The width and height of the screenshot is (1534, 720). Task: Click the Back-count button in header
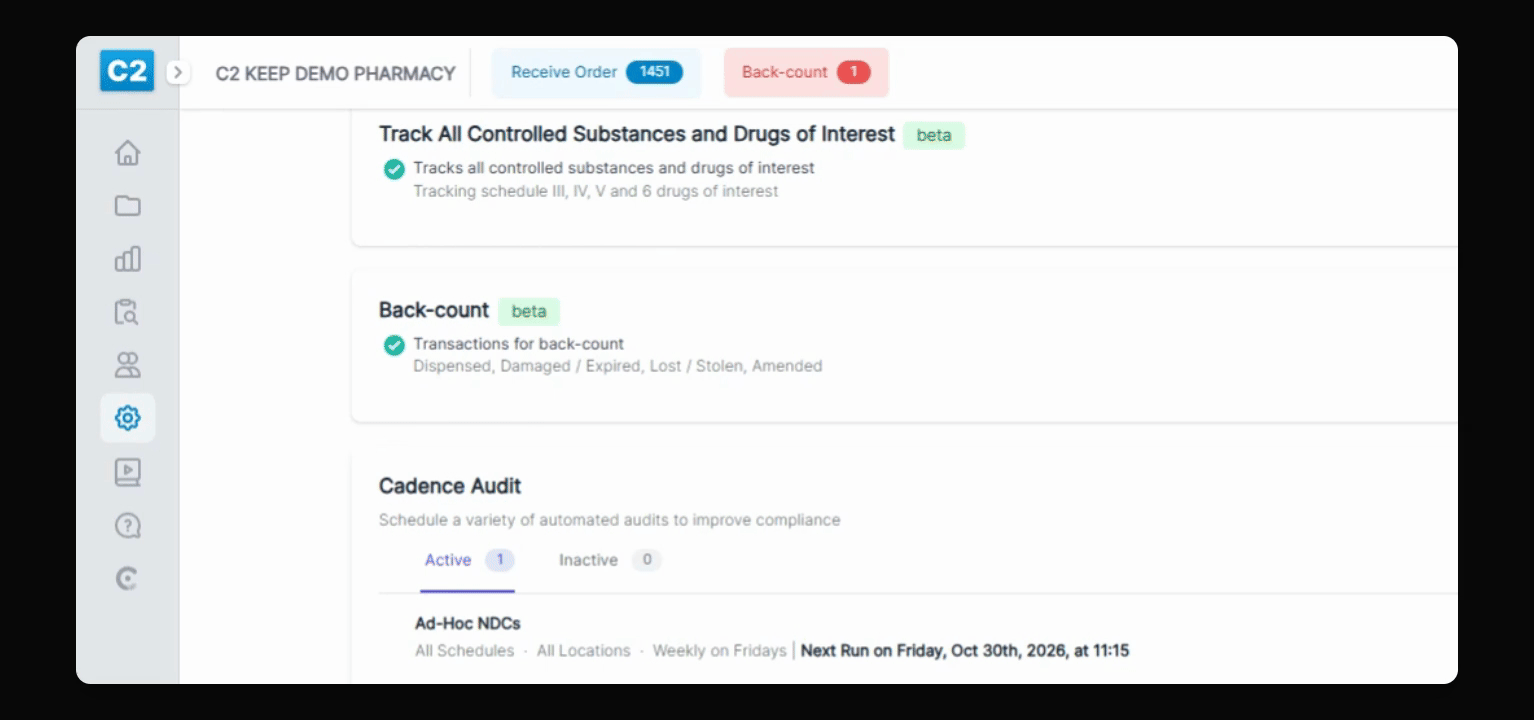[806, 72]
